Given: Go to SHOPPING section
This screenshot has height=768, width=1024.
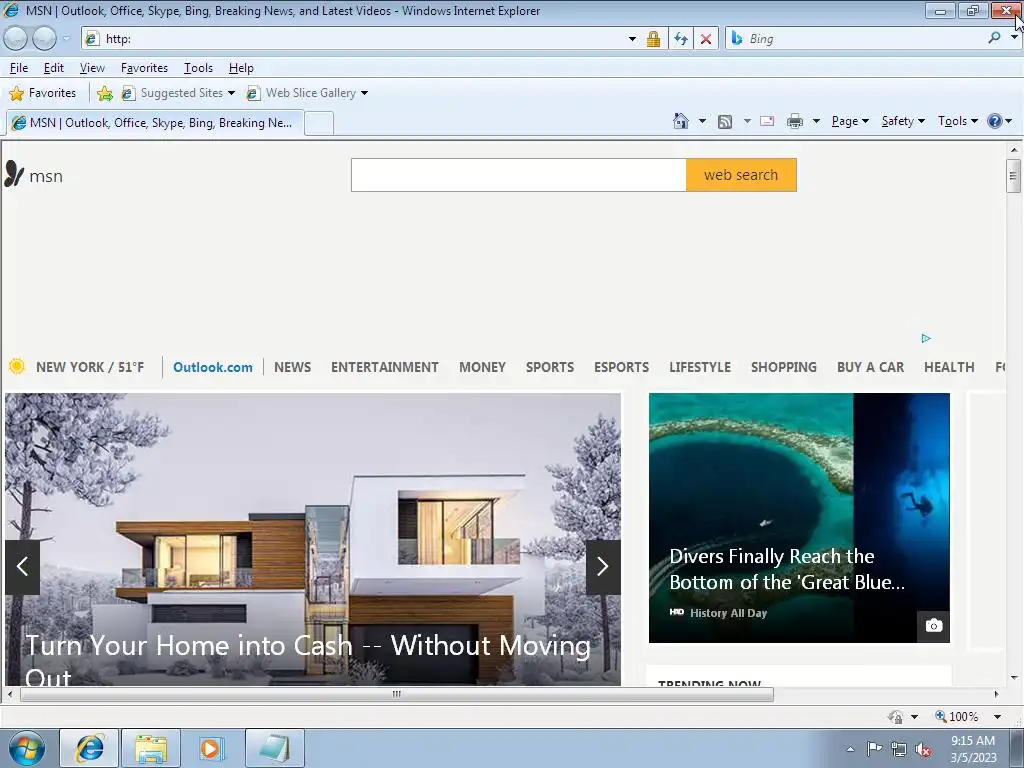Looking at the screenshot, I should point(784,367).
